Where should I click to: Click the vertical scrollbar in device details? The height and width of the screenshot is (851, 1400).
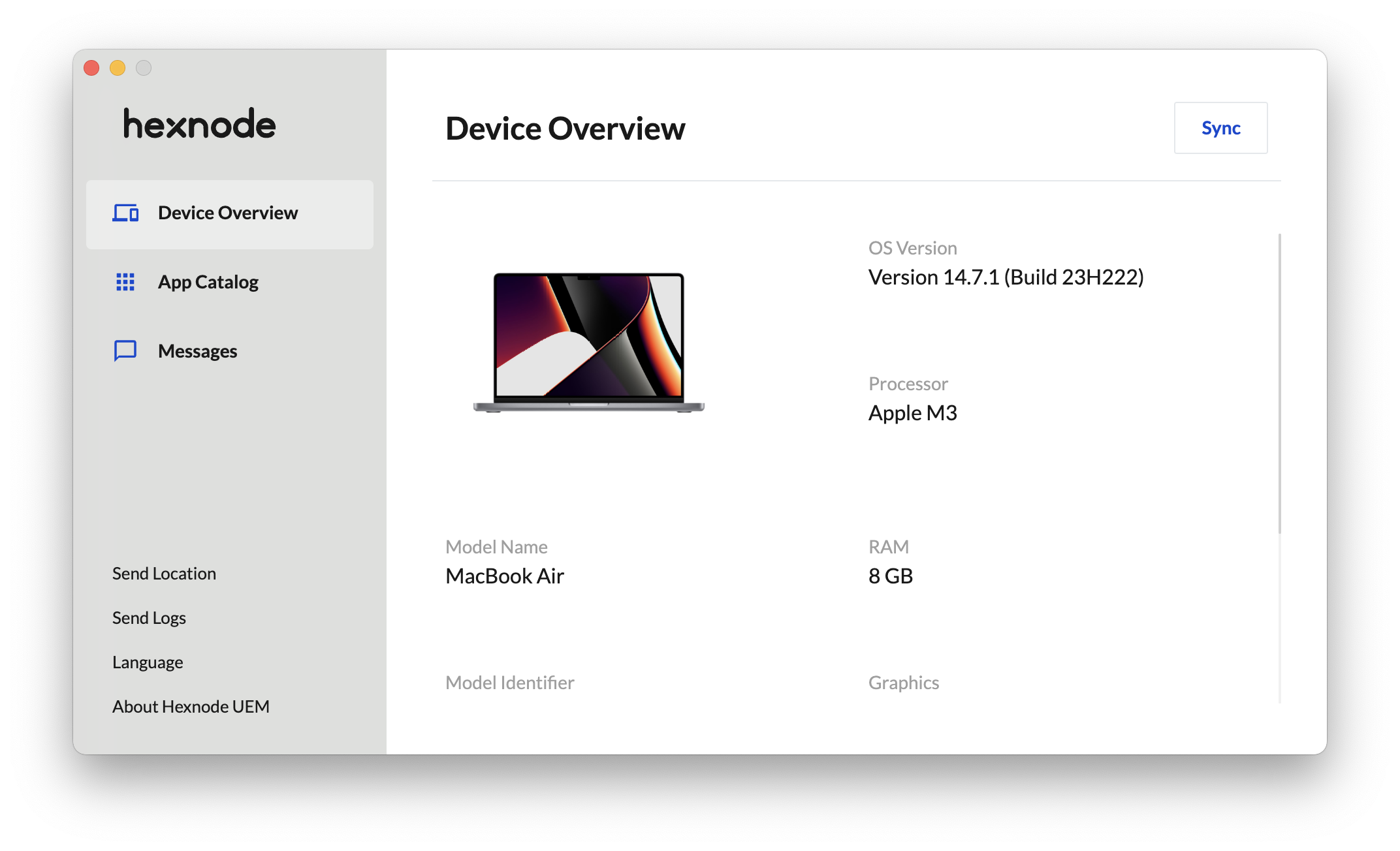point(1280,383)
